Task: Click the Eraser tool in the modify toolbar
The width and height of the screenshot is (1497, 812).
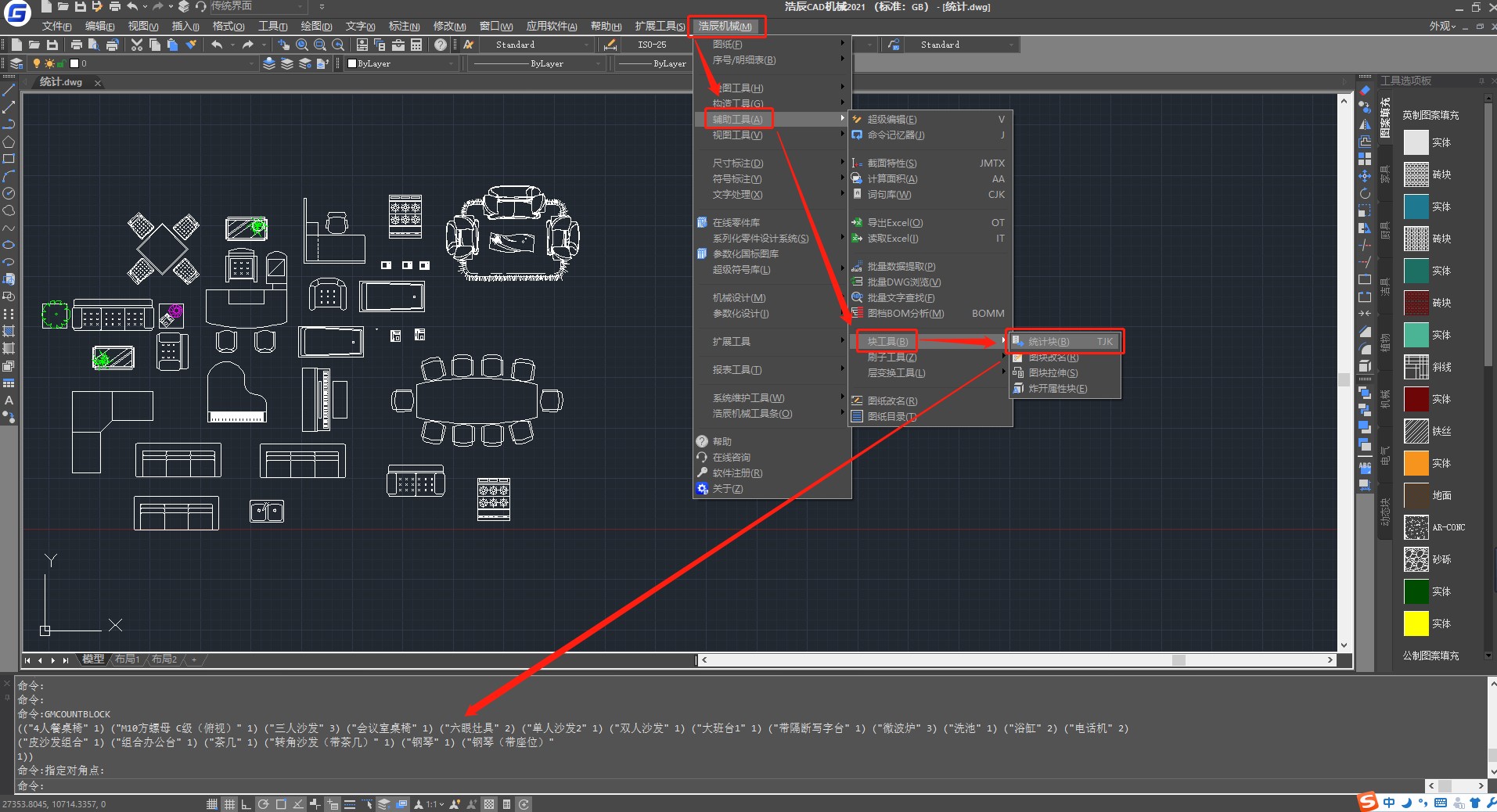Action: click(x=1365, y=90)
